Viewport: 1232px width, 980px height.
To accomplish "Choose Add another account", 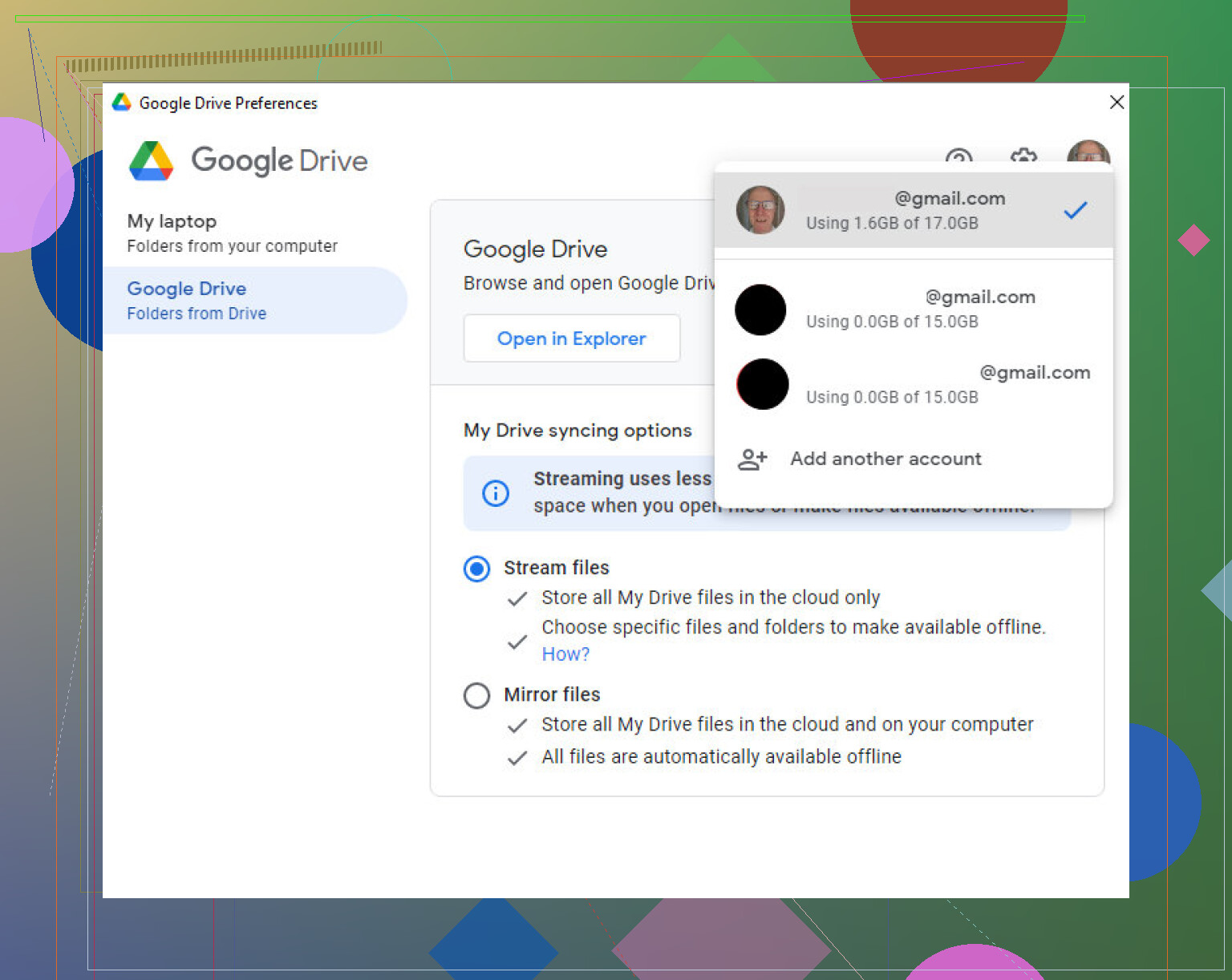I will click(x=885, y=459).
